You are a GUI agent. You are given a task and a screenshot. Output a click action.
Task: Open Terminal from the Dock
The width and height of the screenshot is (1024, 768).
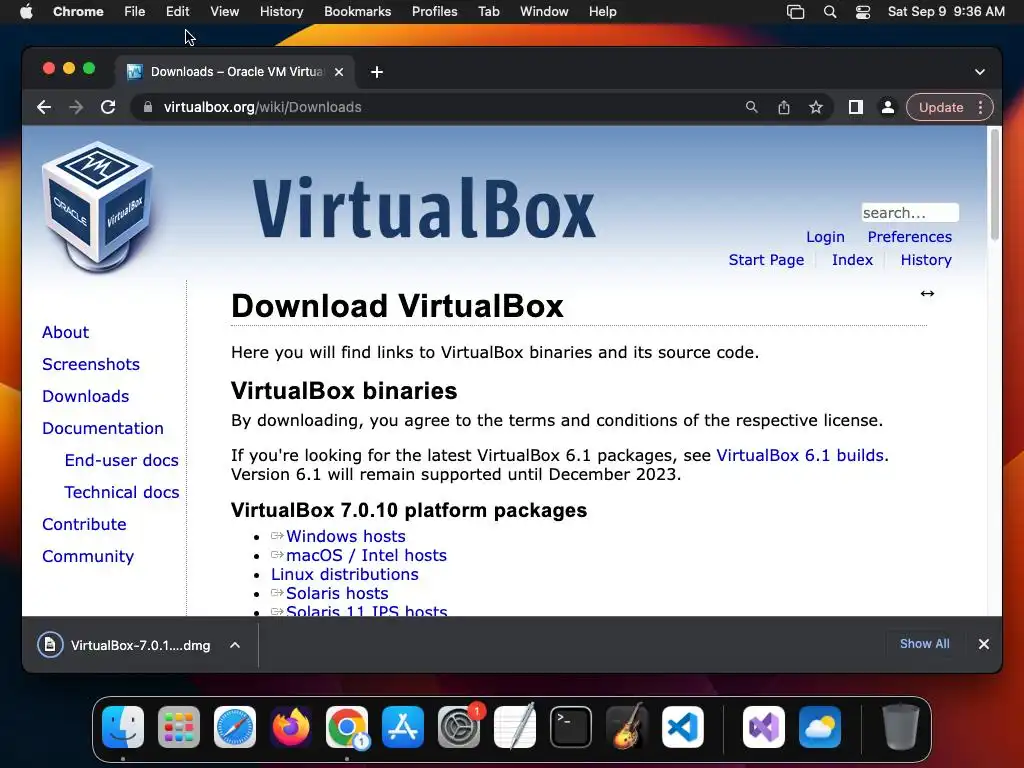(571, 727)
